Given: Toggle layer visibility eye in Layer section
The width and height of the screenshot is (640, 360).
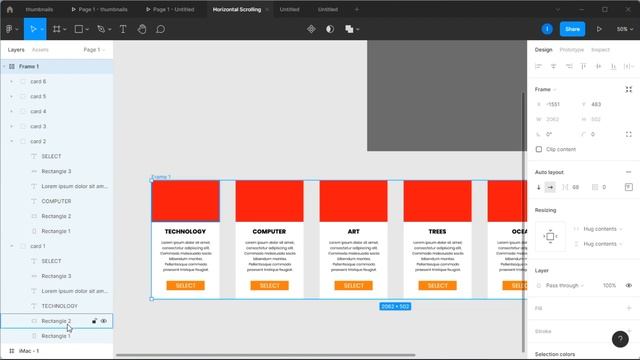Looking at the screenshot, I should tap(629, 285).
